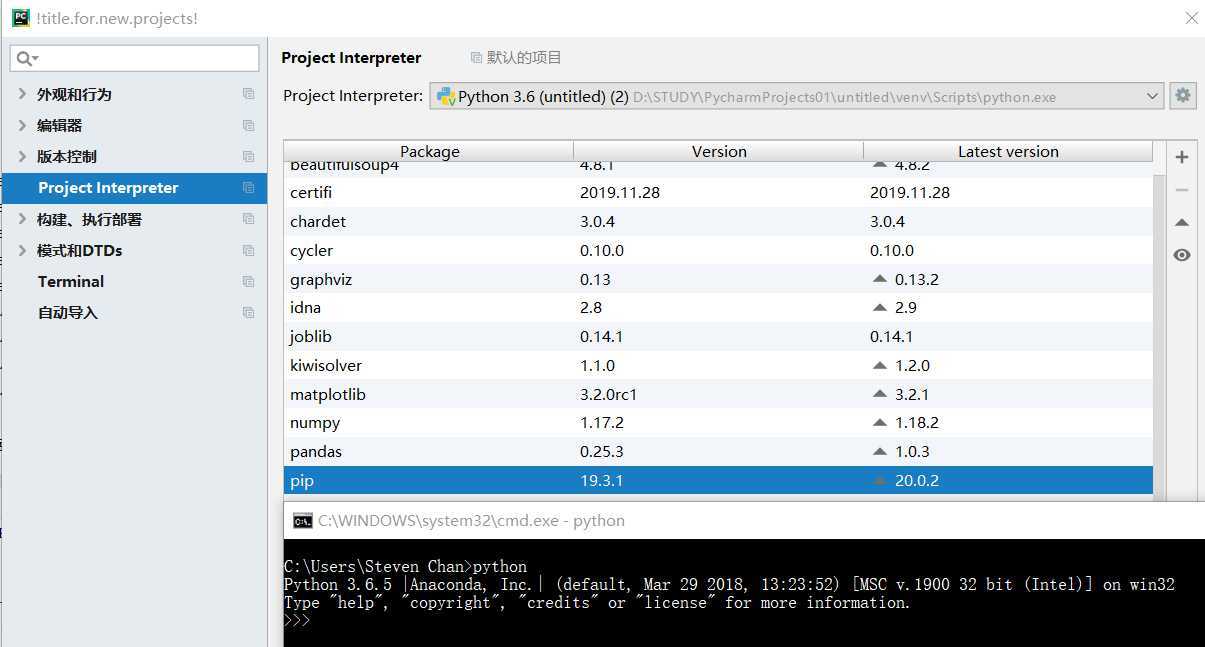Click the cmd.exe - python window title bar
The width and height of the screenshot is (1205, 647).
coord(744,521)
